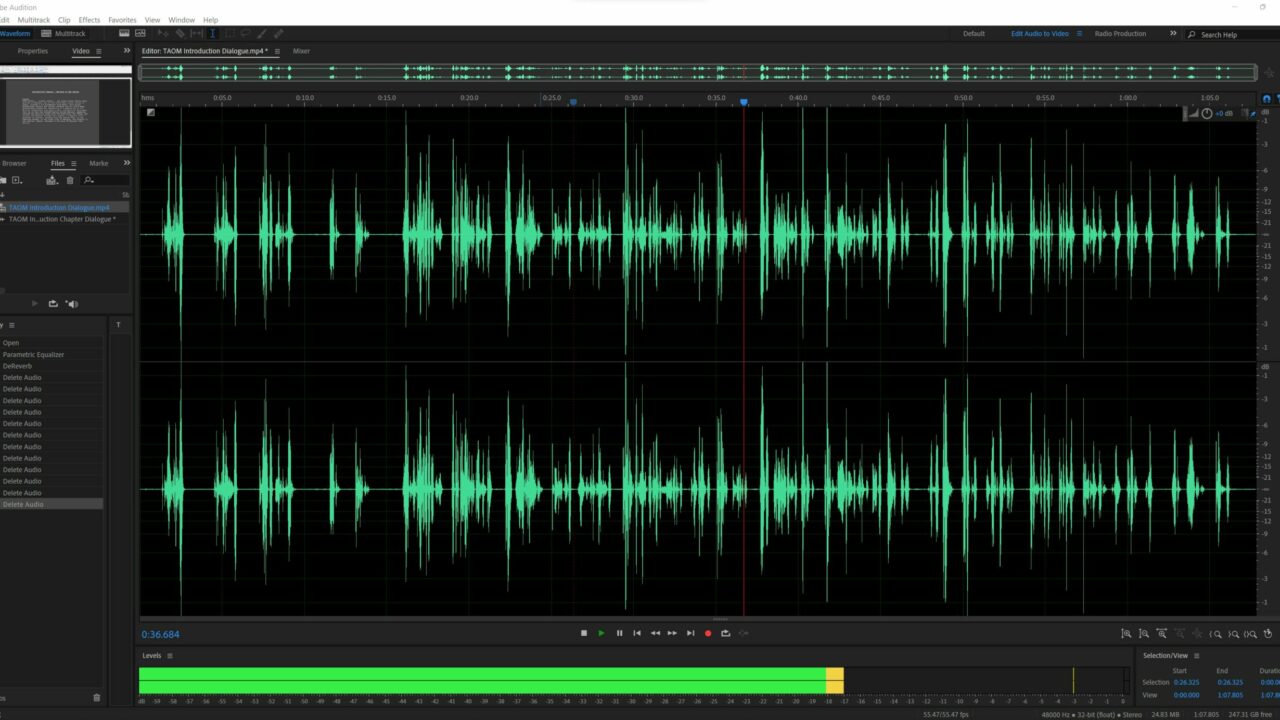The height and width of the screenshot is (720, 1280).
Task: Toggle the Multitrack view button
Action: (x=63, y=33)
